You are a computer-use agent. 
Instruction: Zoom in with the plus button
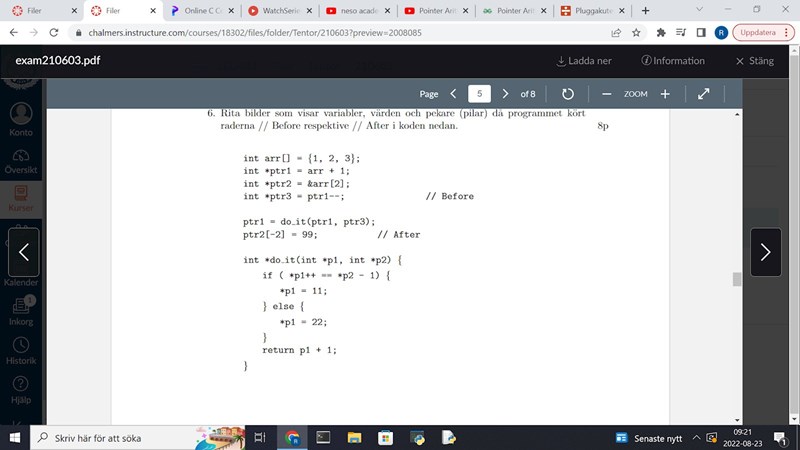(x=665, y=93)
